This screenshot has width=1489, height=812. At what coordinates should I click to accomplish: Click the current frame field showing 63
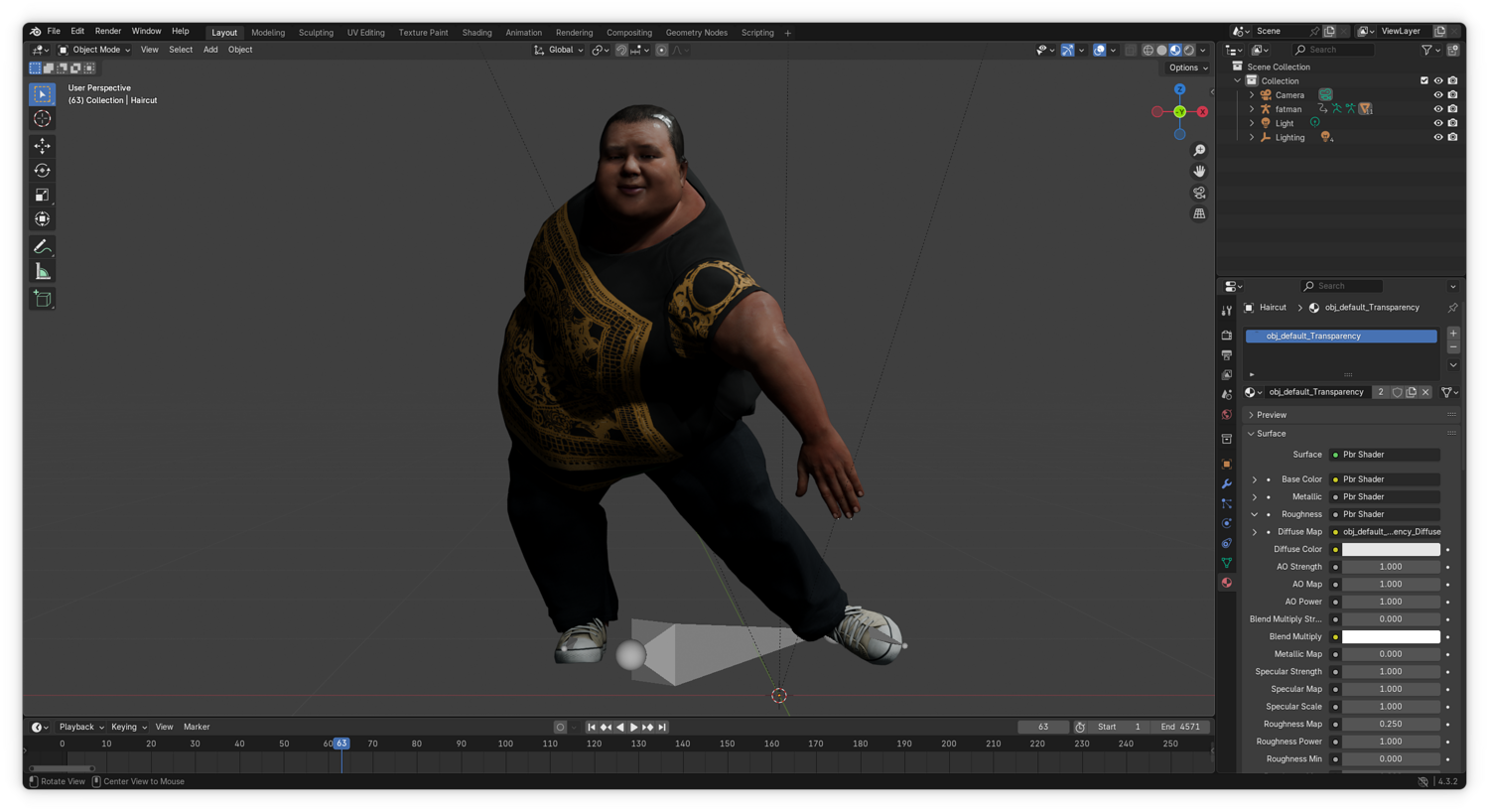[1042, 728]
